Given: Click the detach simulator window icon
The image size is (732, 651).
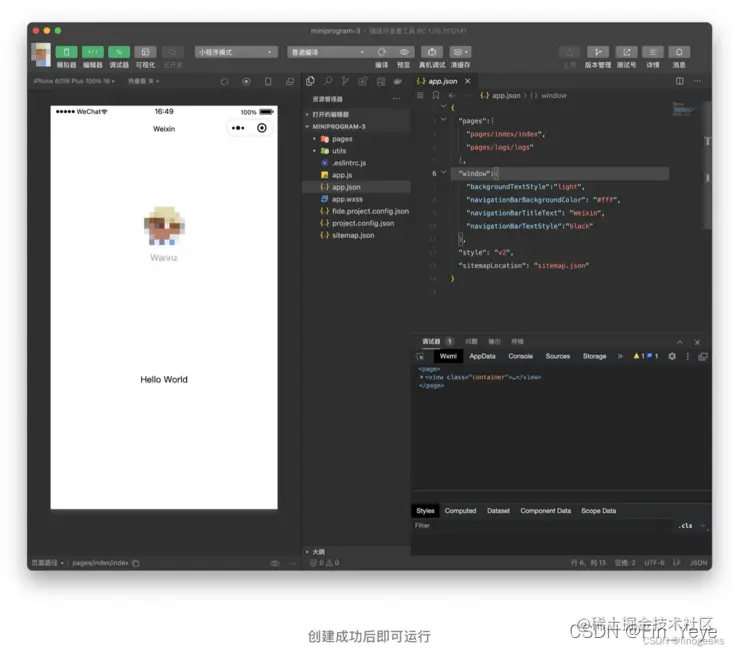Looking at the screenshot, I should (290, 82).
